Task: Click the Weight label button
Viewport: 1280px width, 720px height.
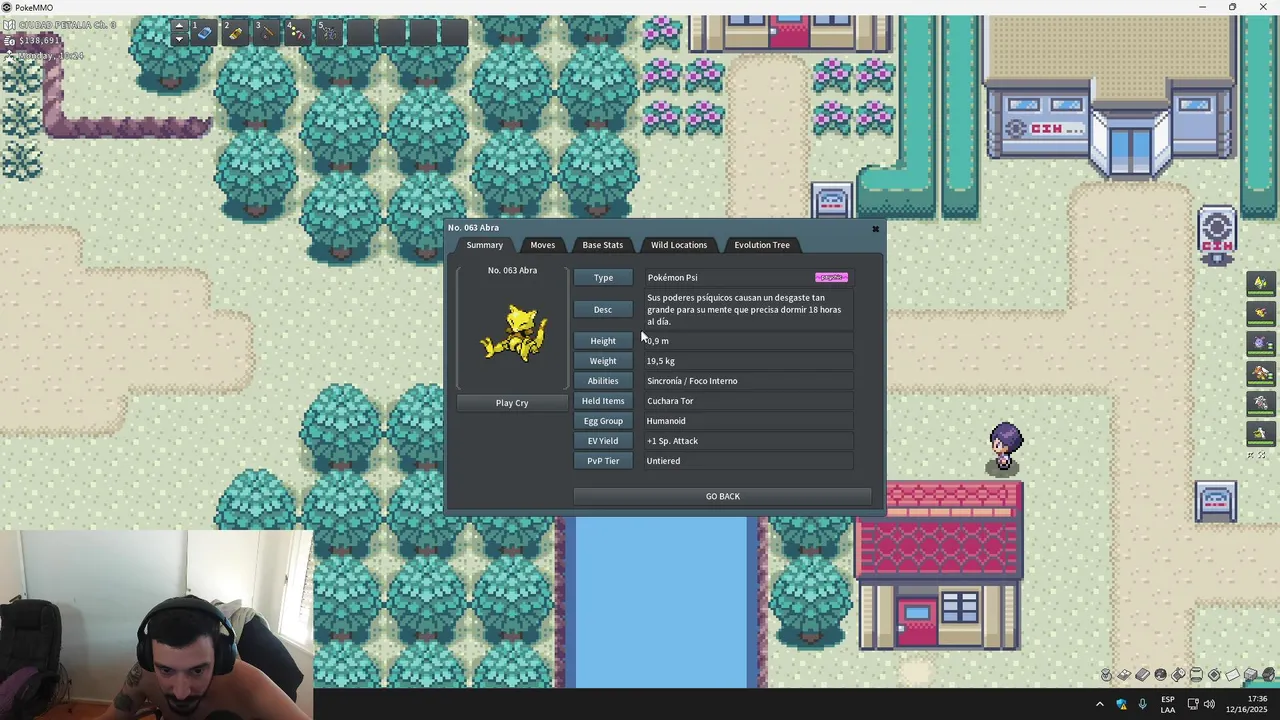Action: coord(603,361)
